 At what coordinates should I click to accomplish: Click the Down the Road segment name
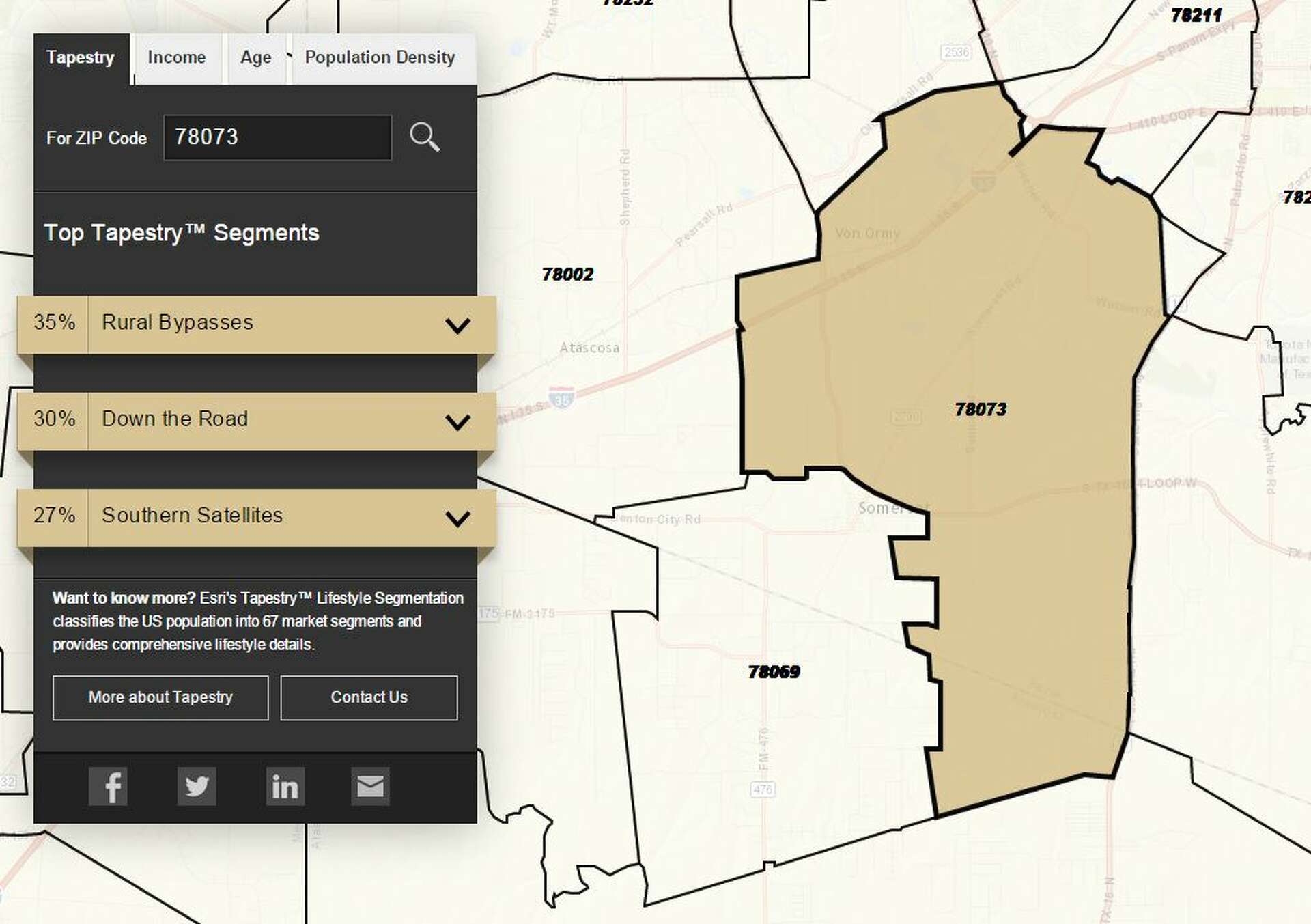coord(175,419)
